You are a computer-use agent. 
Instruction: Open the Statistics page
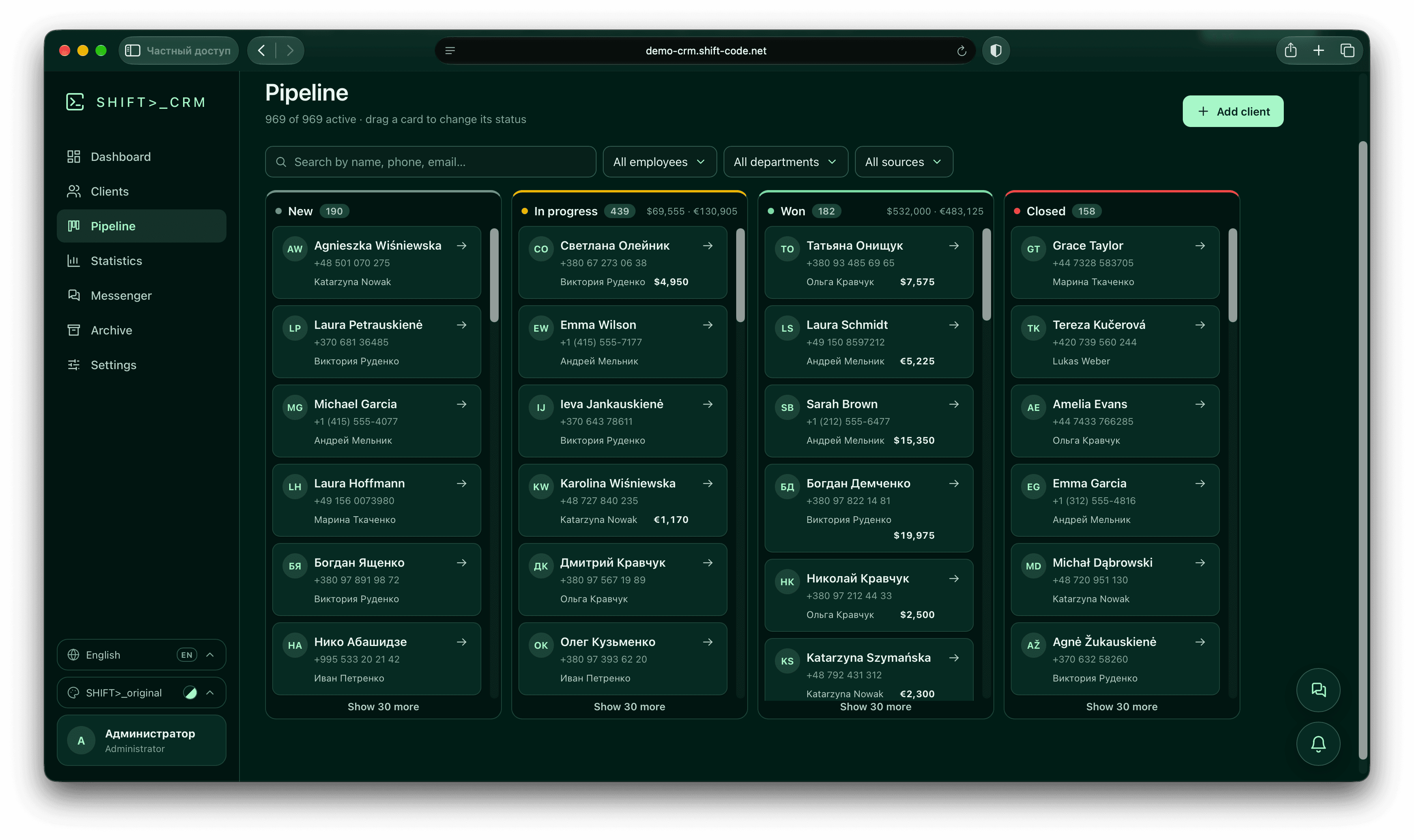pos(142,261)
